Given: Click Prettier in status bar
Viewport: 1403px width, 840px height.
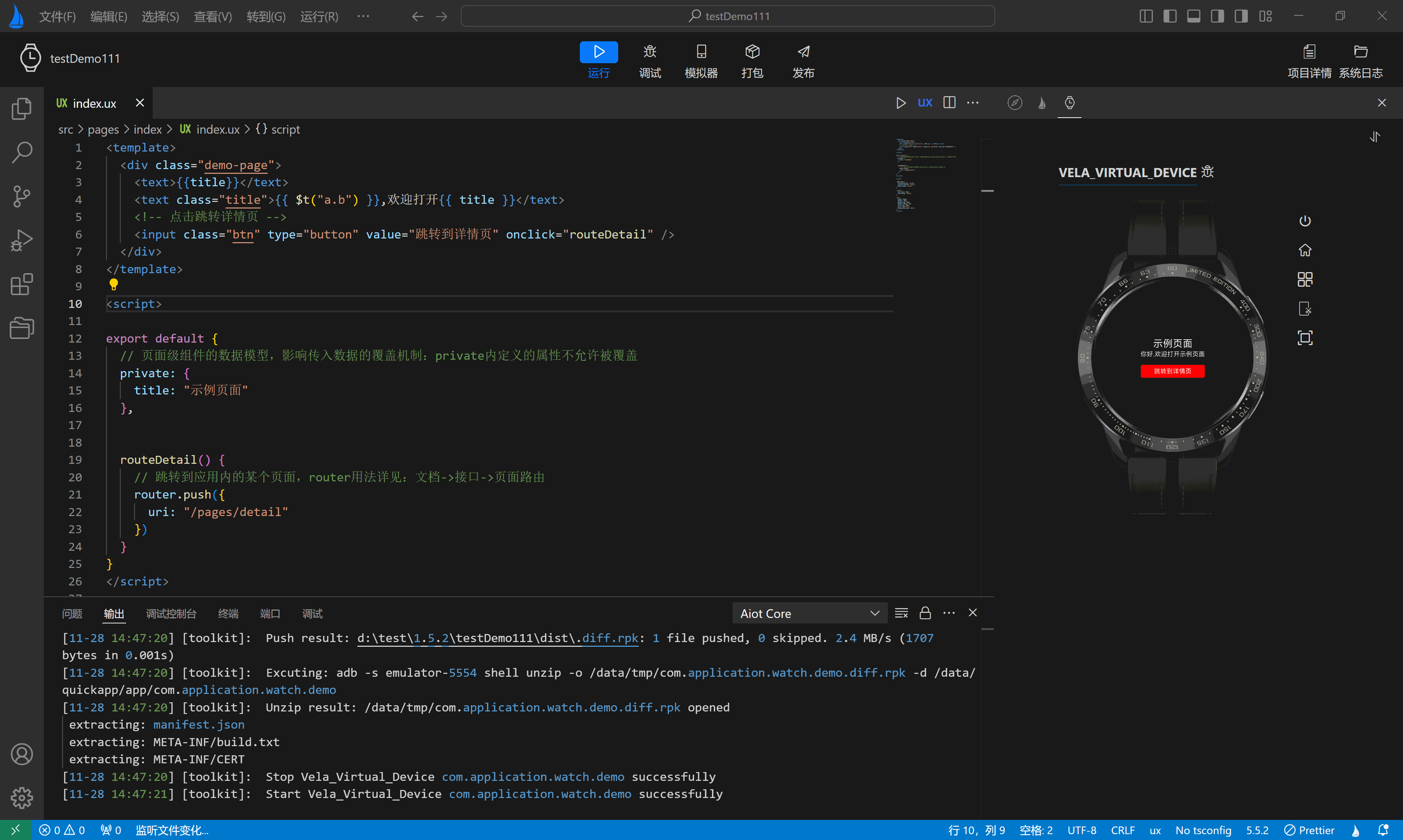Looking at the screenshot, I should tap(1309, 831).
